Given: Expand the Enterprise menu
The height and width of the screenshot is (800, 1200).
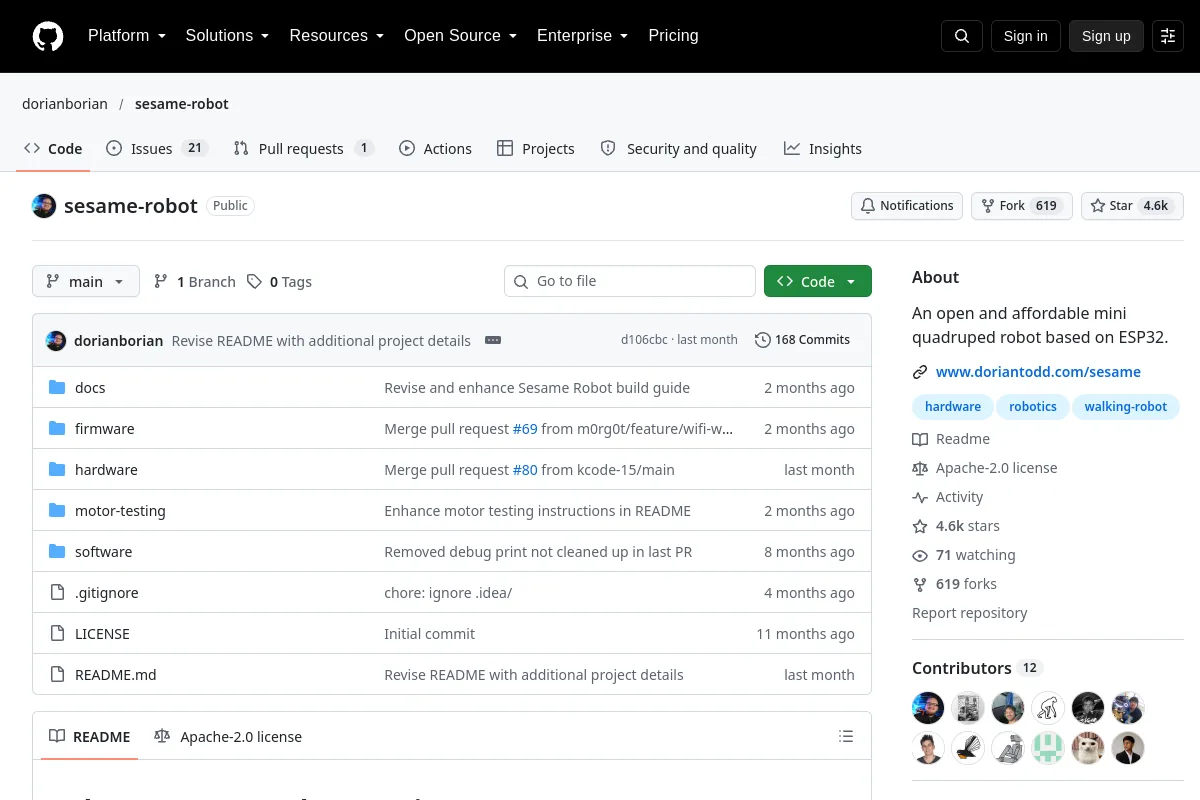Looking at the screenshot, I should pyautogui.click(x=582, y=36).
